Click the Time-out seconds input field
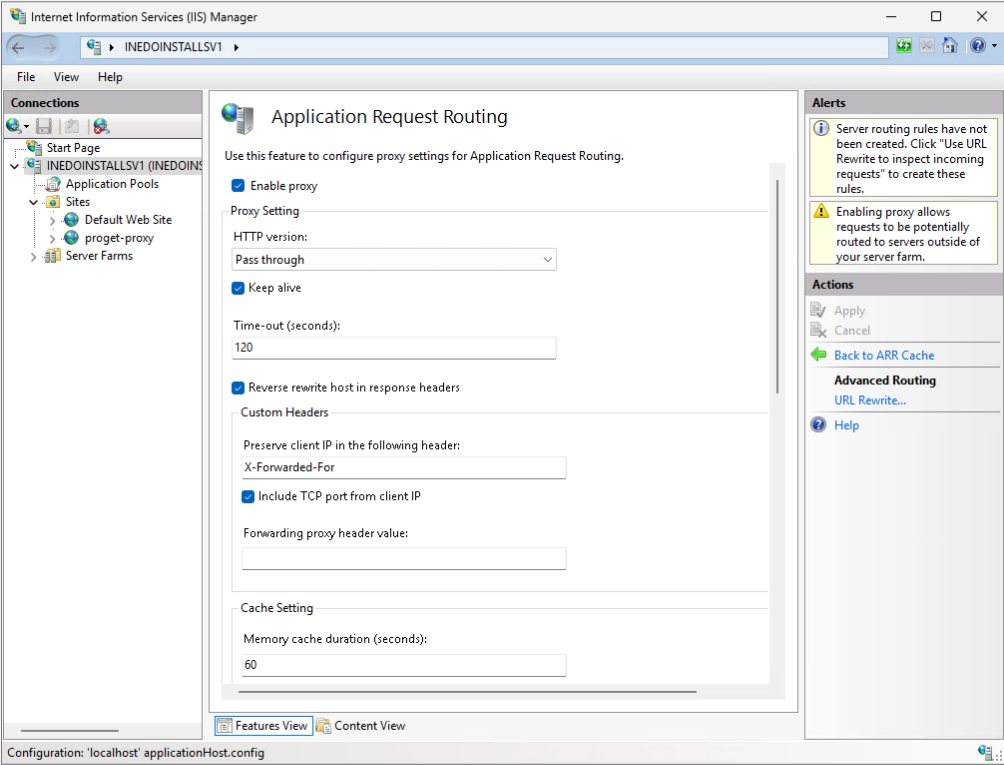This screenshot has height=765, width=1004. click(394, 348)
